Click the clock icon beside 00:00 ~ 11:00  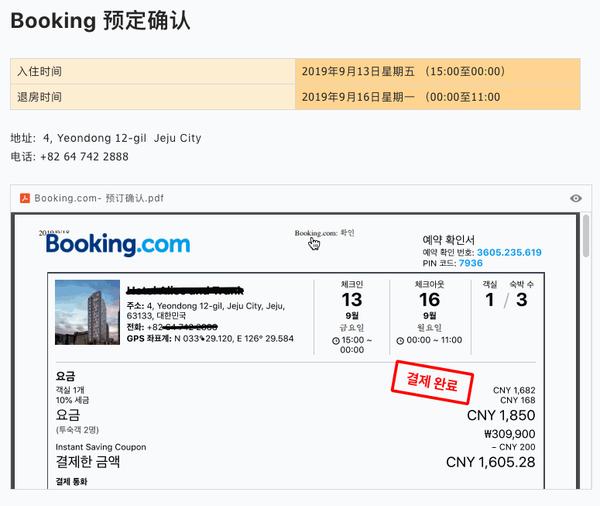[400, 341]
